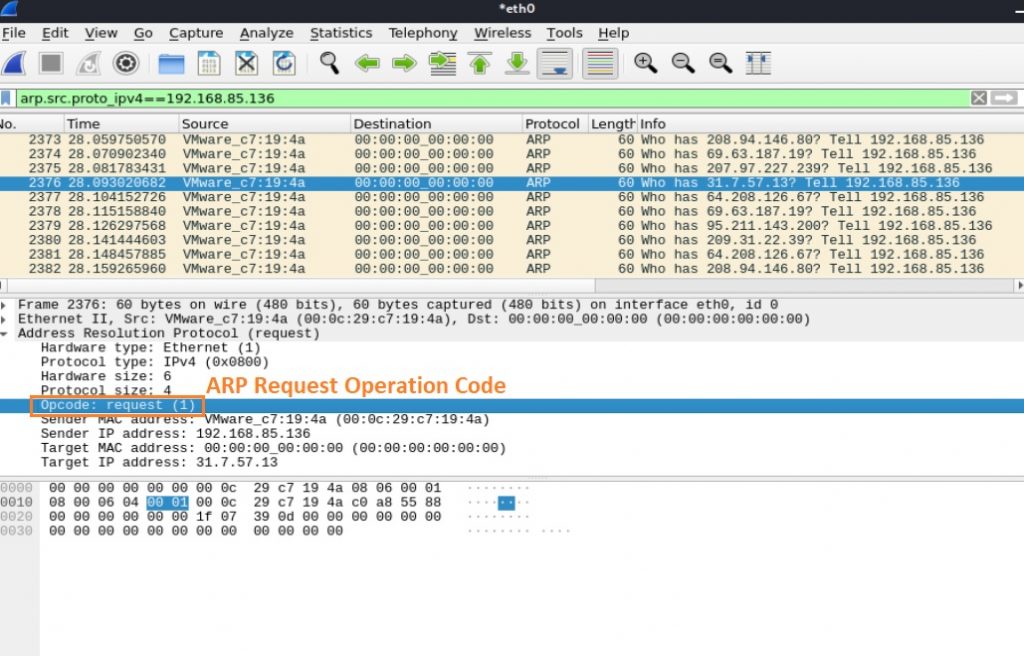Viewport: 1024px width, 656px height.
Task: Open the Statistics menu
Action: (341, 33)
